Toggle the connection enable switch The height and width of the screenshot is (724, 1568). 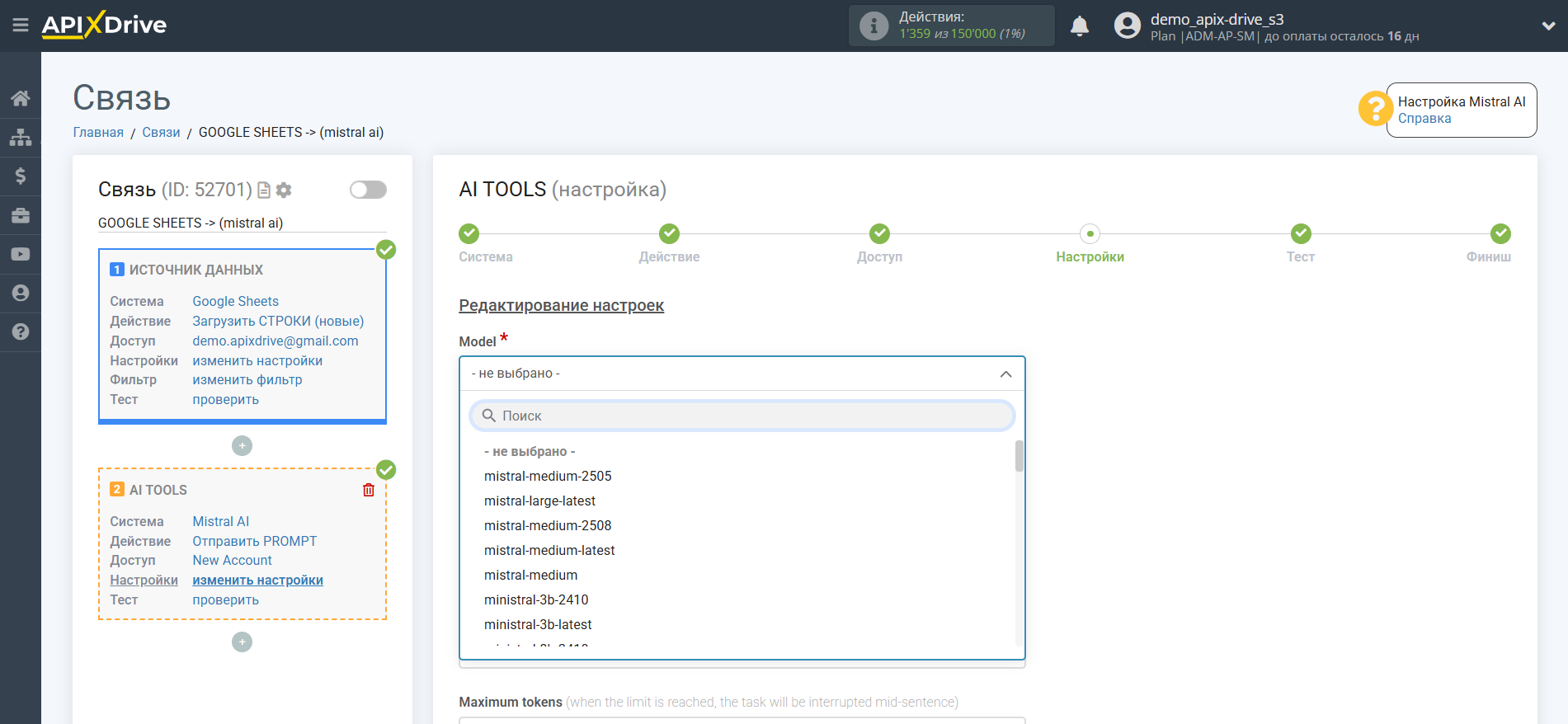click(x=368, y=190)
